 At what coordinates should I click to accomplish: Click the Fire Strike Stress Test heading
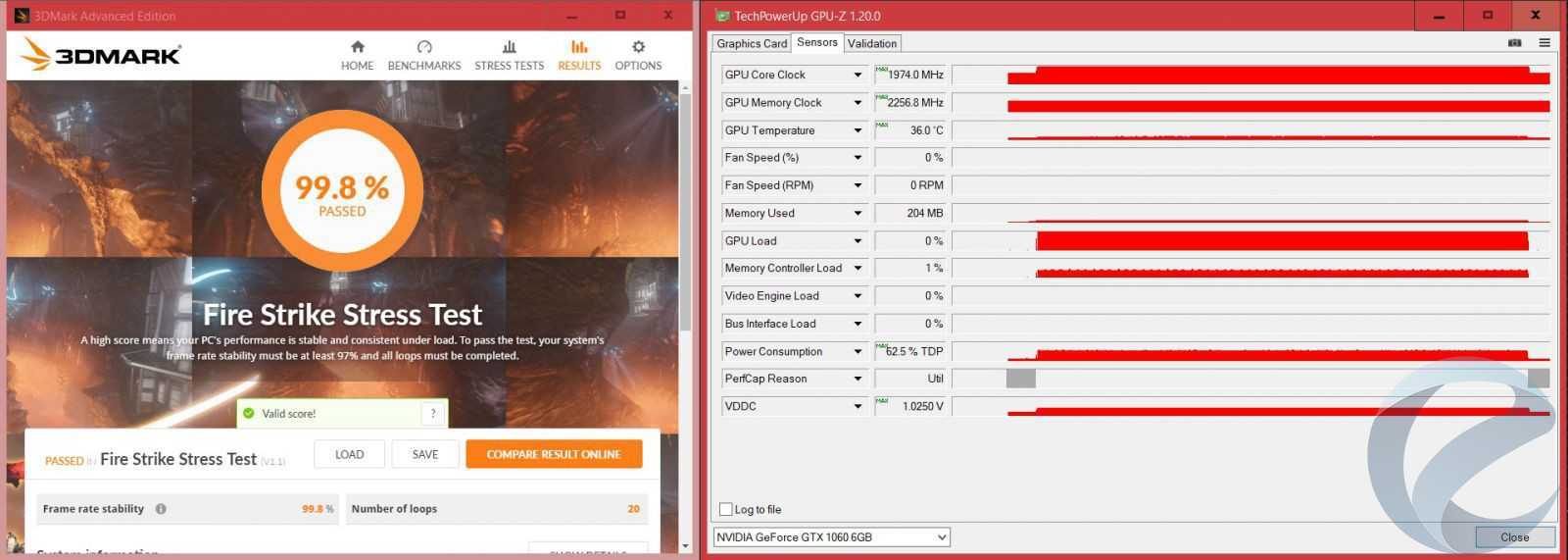(342, 315)
